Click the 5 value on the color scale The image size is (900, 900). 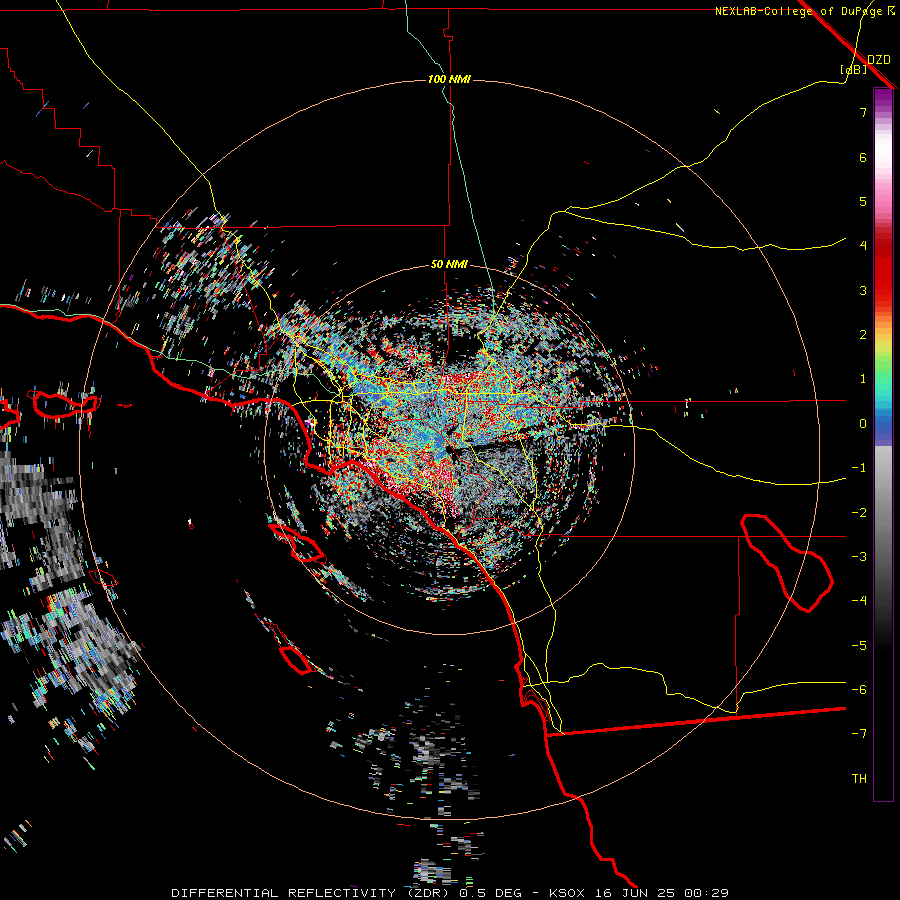point(863,201)
